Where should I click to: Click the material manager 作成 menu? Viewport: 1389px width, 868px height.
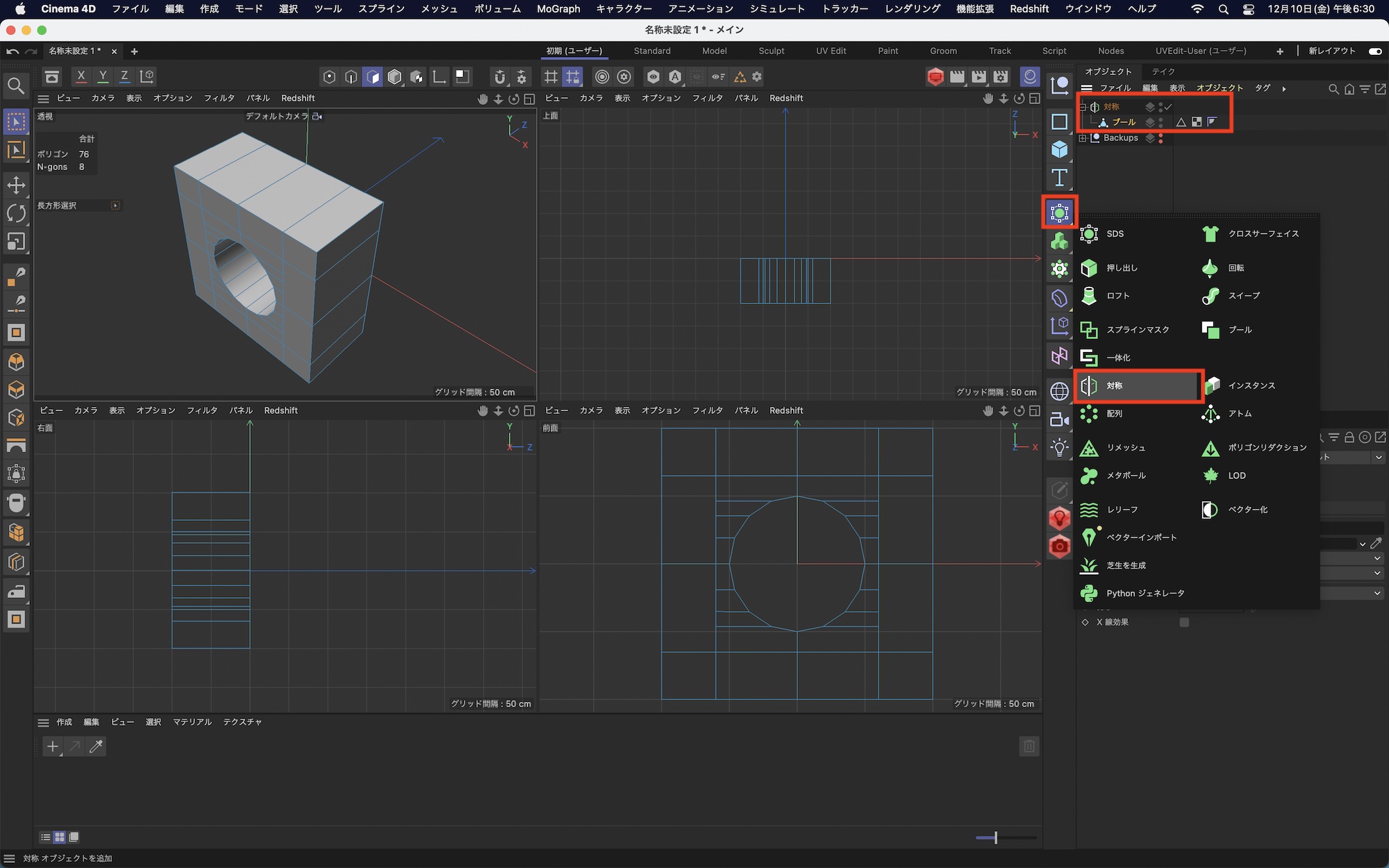coord(64,722)
